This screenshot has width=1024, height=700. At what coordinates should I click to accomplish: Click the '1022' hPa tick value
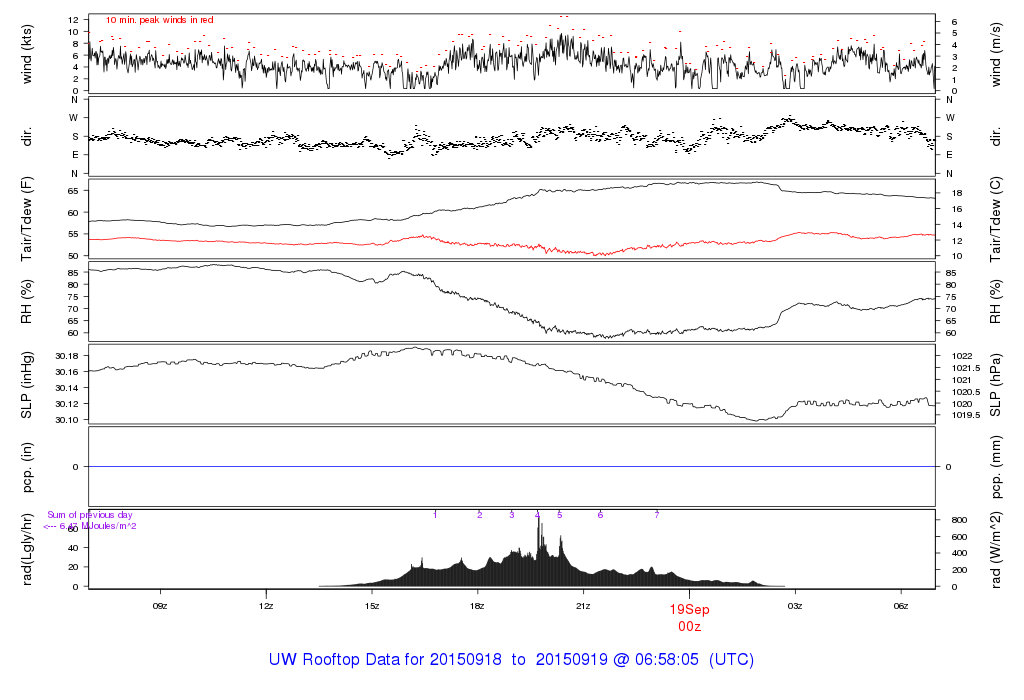click(962, 356)
